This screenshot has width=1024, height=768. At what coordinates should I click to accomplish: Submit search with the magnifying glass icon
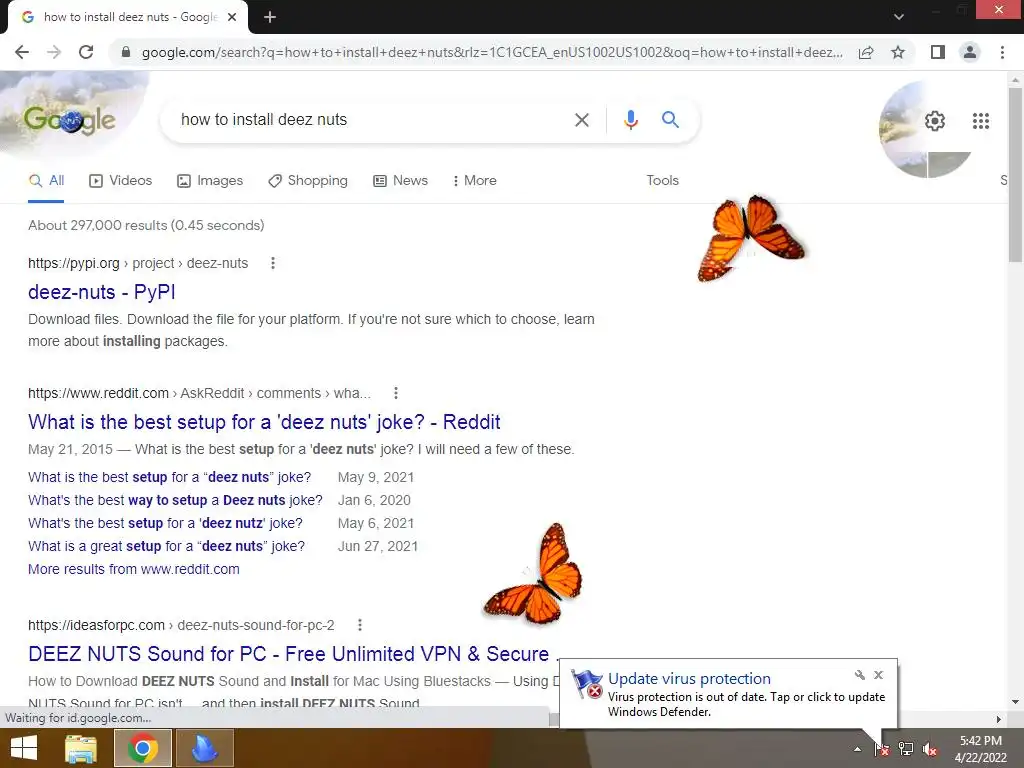tap(670, 120)
